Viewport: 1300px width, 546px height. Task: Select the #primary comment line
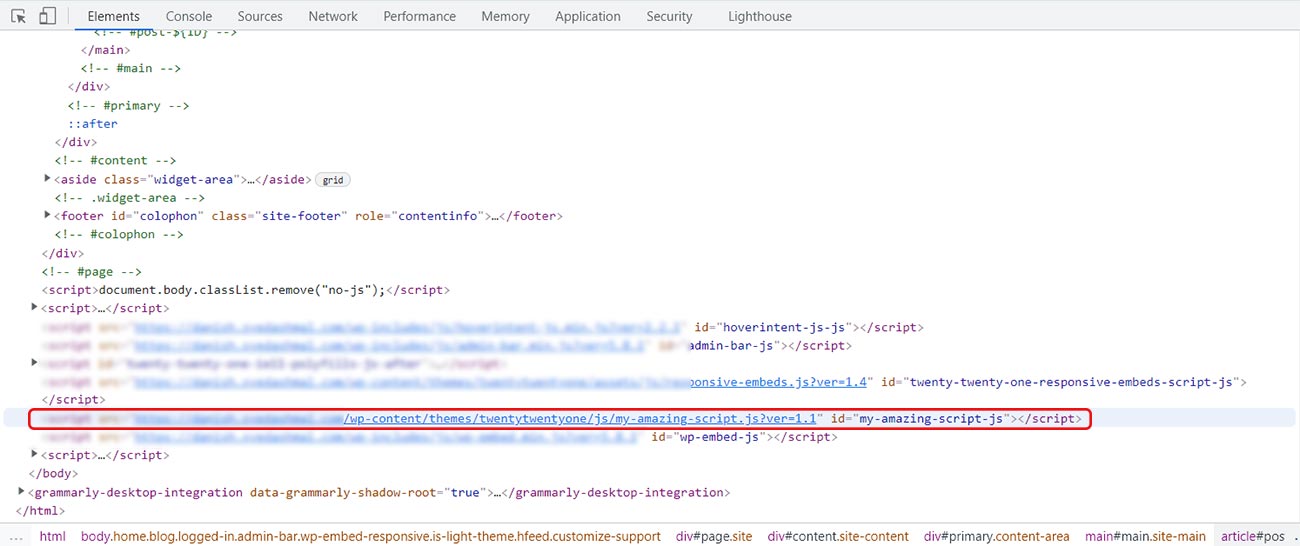128,106
